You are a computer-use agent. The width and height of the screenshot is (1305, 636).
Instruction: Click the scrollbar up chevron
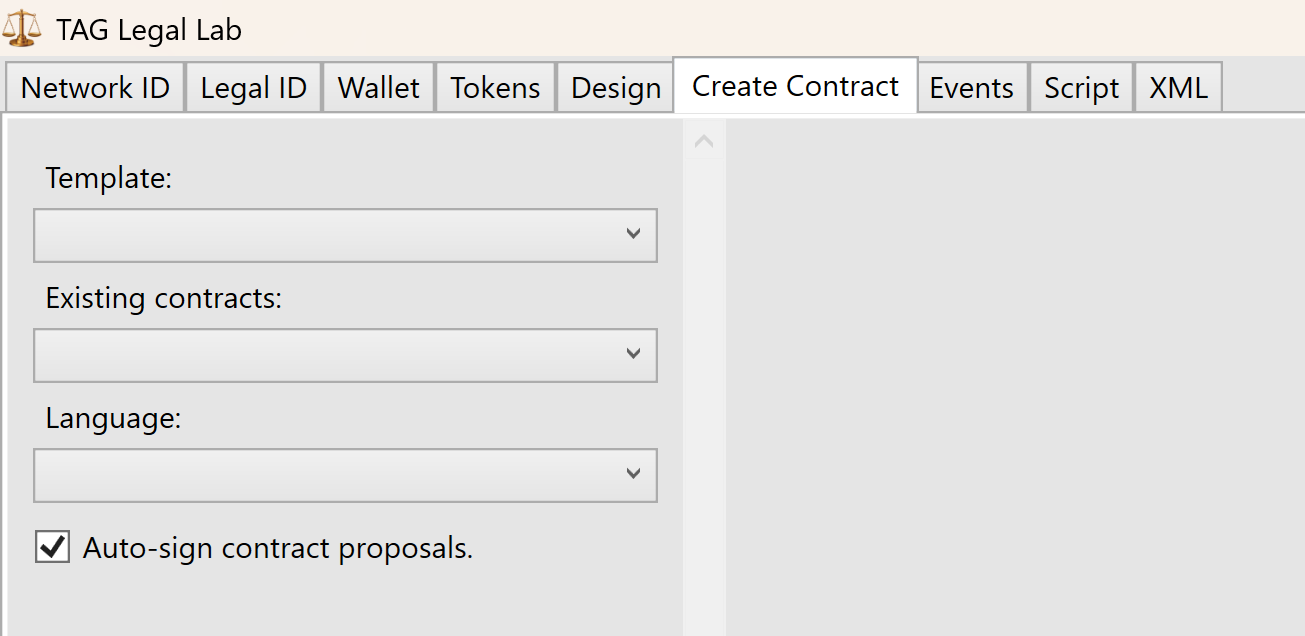click(703, 140)
